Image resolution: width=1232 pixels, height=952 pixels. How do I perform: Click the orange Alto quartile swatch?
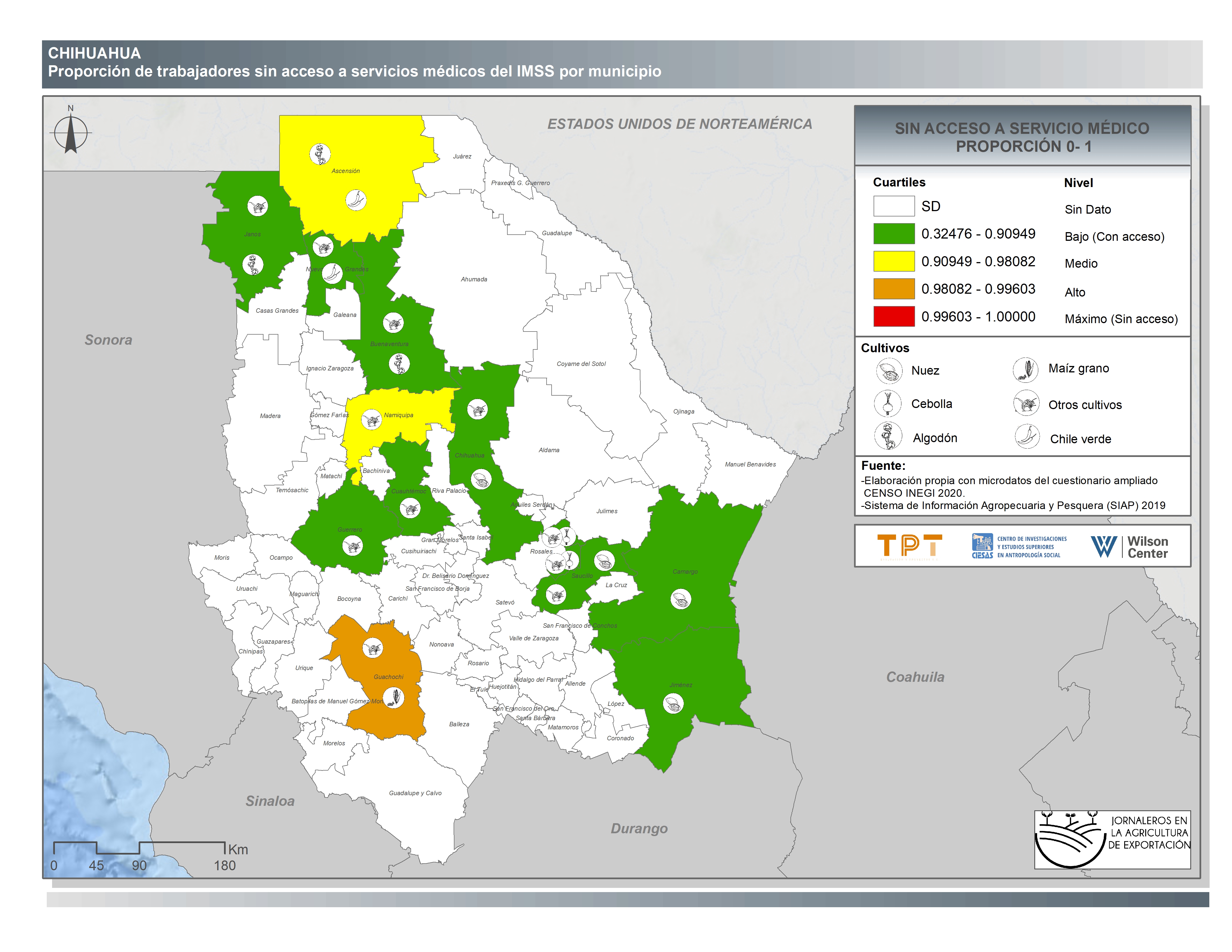coord(893,289)
